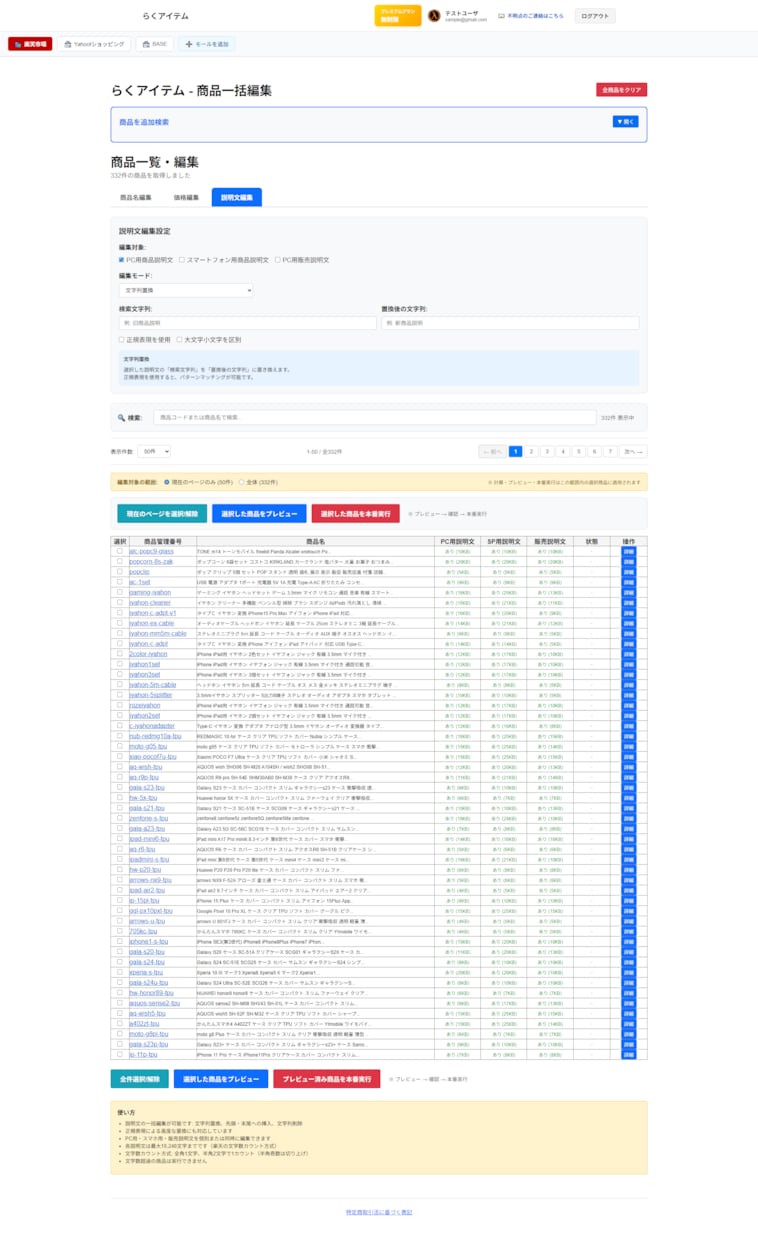Open the c-iyahonadapter product link
Image resolution: width=758 pixels, height=1240 pixels.
[x=152, y=726]
